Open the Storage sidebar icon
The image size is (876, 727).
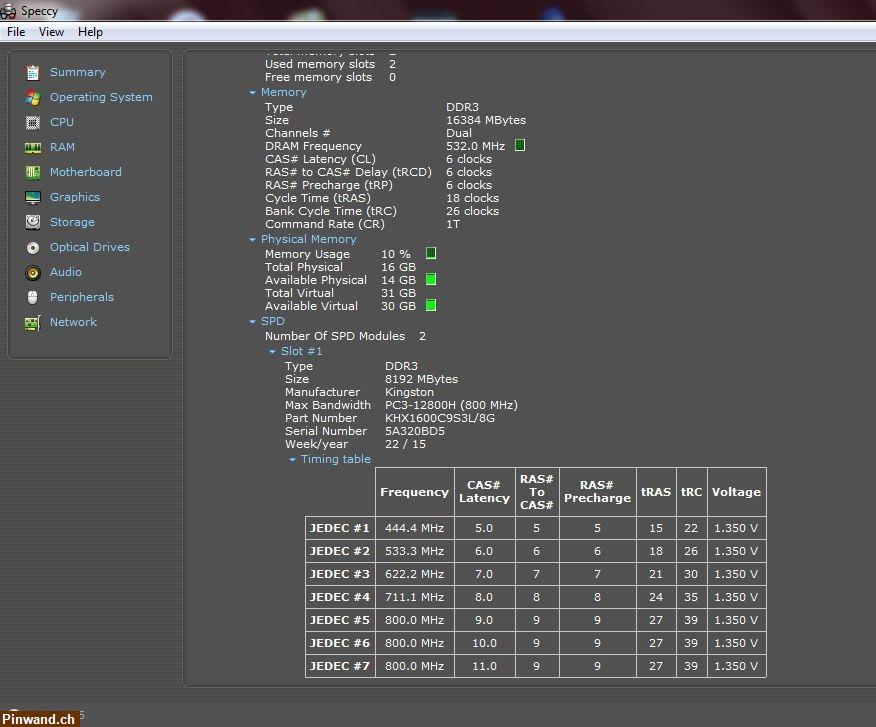(x=33, y=222)
